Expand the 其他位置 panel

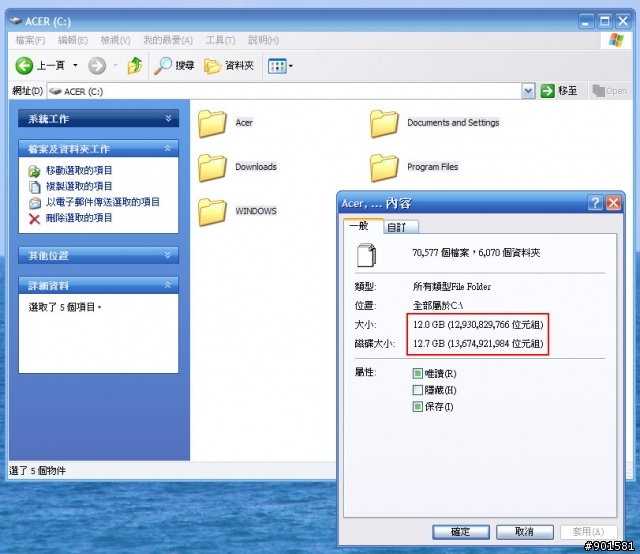coord(168,255)
